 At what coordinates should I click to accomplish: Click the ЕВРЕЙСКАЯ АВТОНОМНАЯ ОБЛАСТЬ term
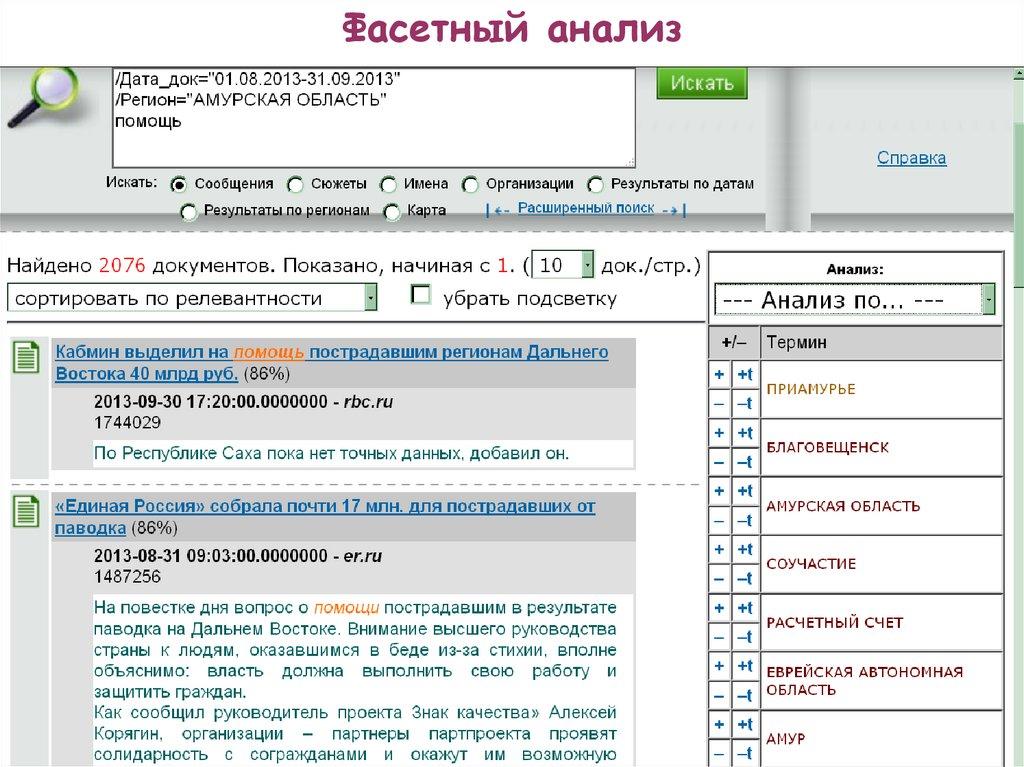click(x=864, y=681)
